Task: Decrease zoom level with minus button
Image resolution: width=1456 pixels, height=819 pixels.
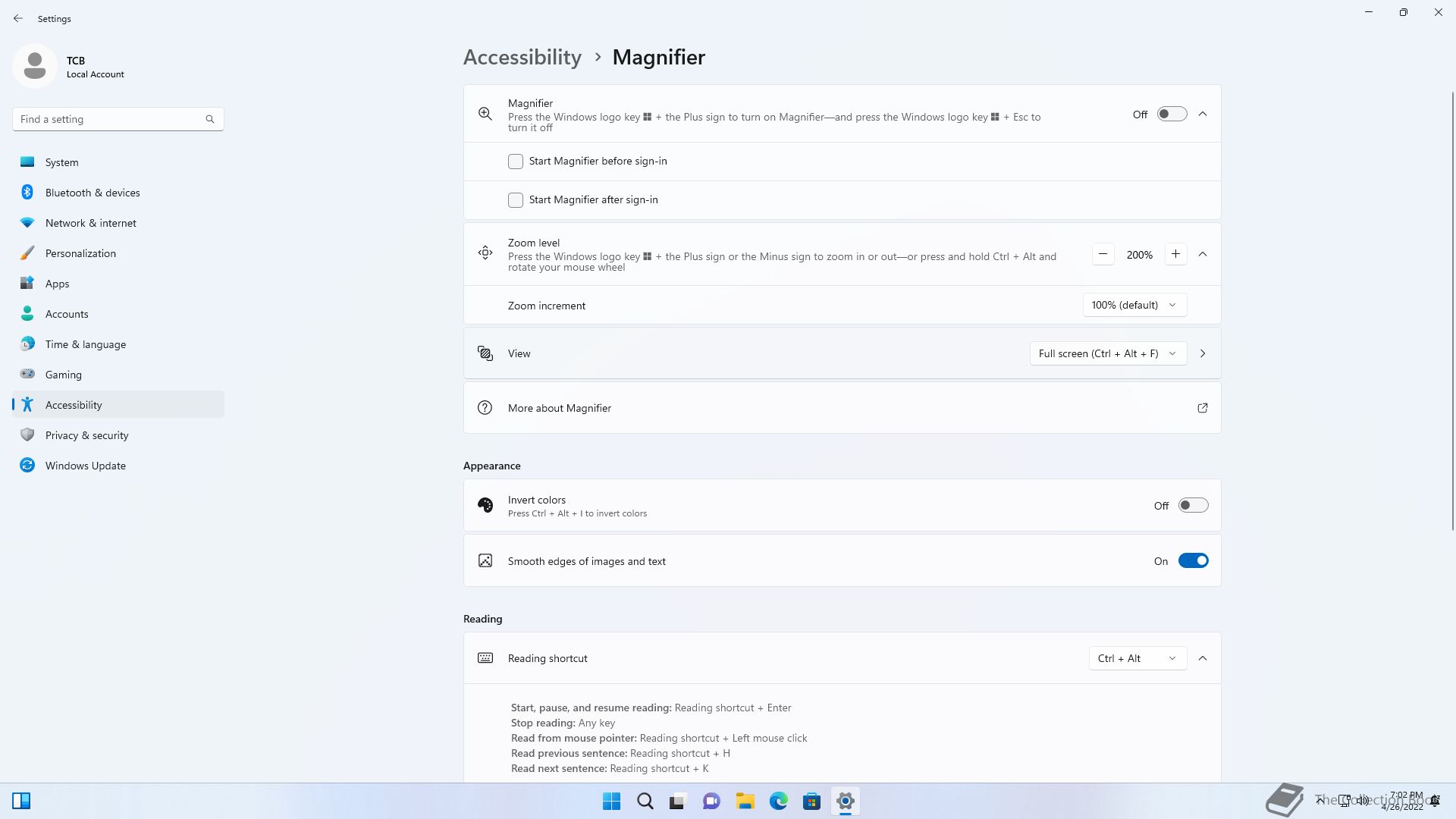Action: 1103,255
